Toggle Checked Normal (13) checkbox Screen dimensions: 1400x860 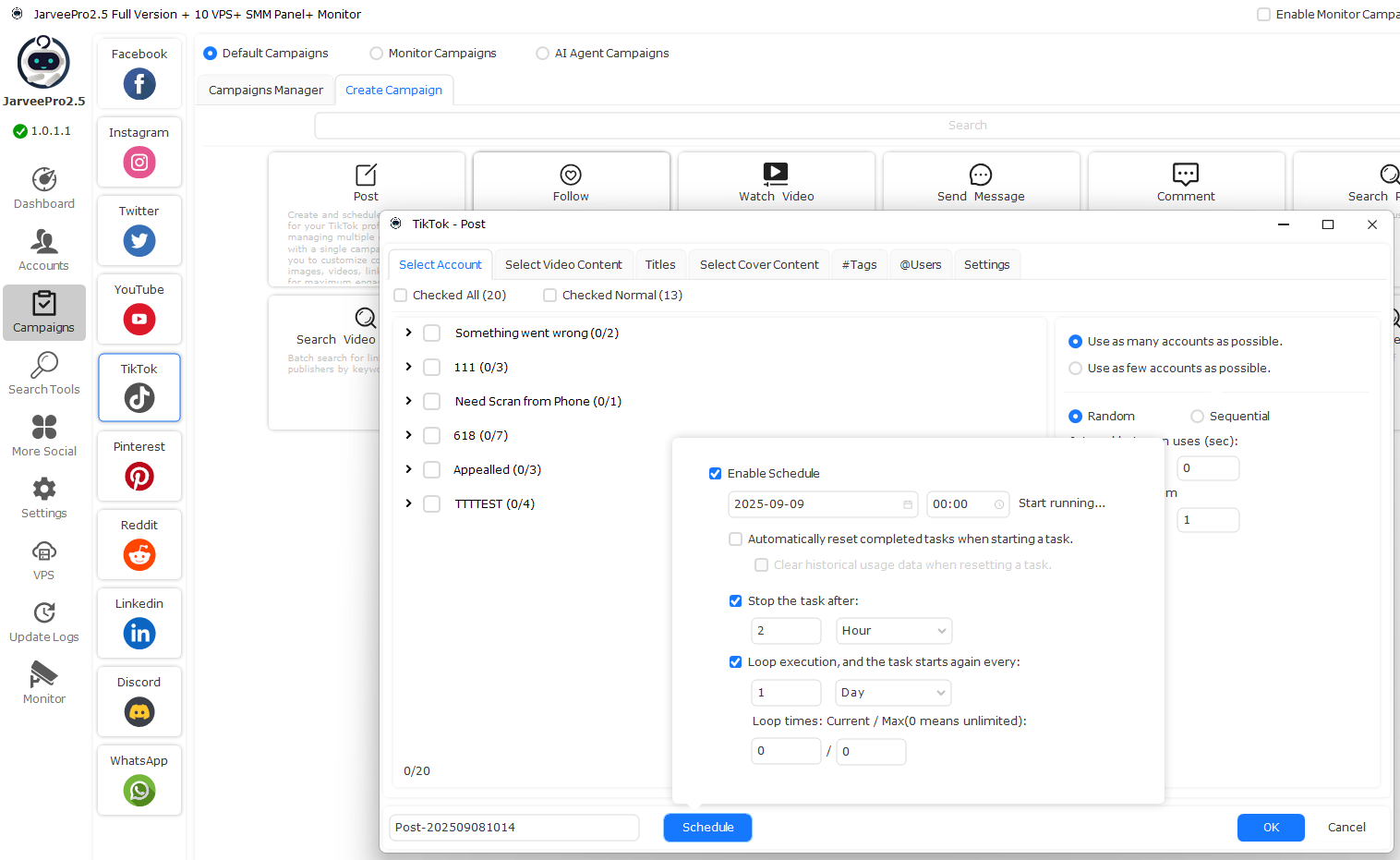click(550, 296)
